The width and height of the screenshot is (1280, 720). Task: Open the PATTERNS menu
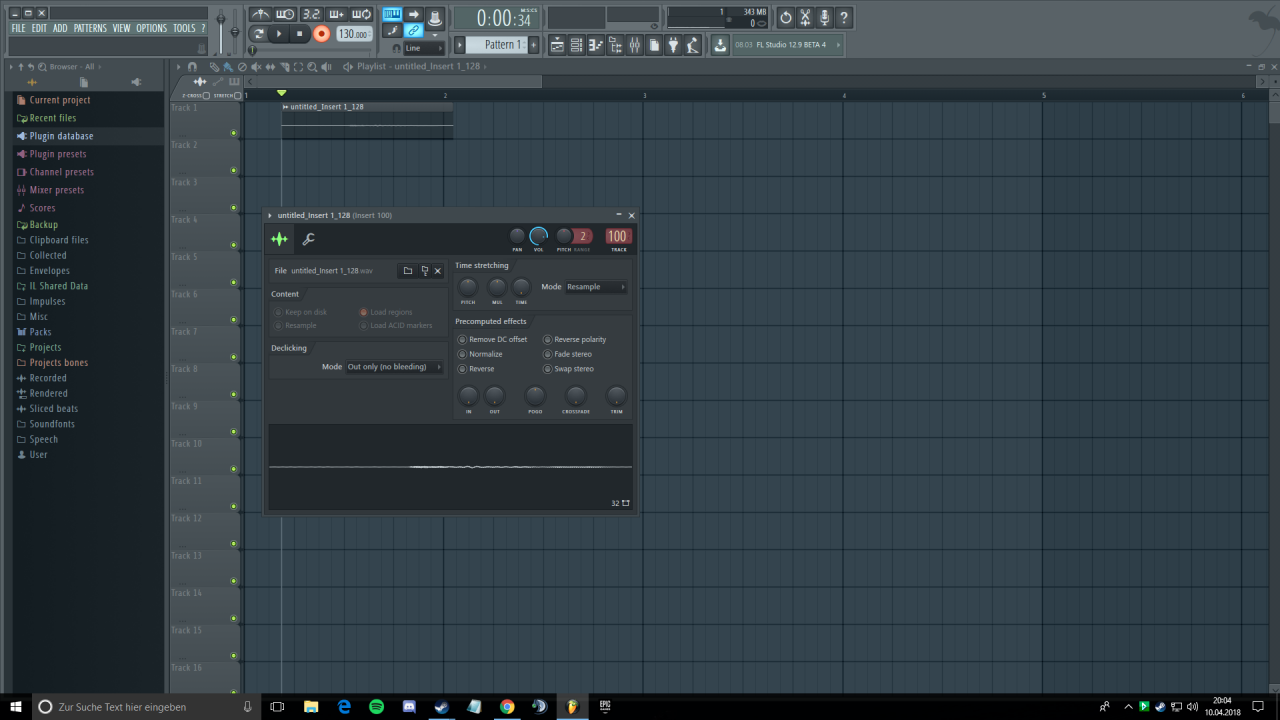[x=90, y=28]
